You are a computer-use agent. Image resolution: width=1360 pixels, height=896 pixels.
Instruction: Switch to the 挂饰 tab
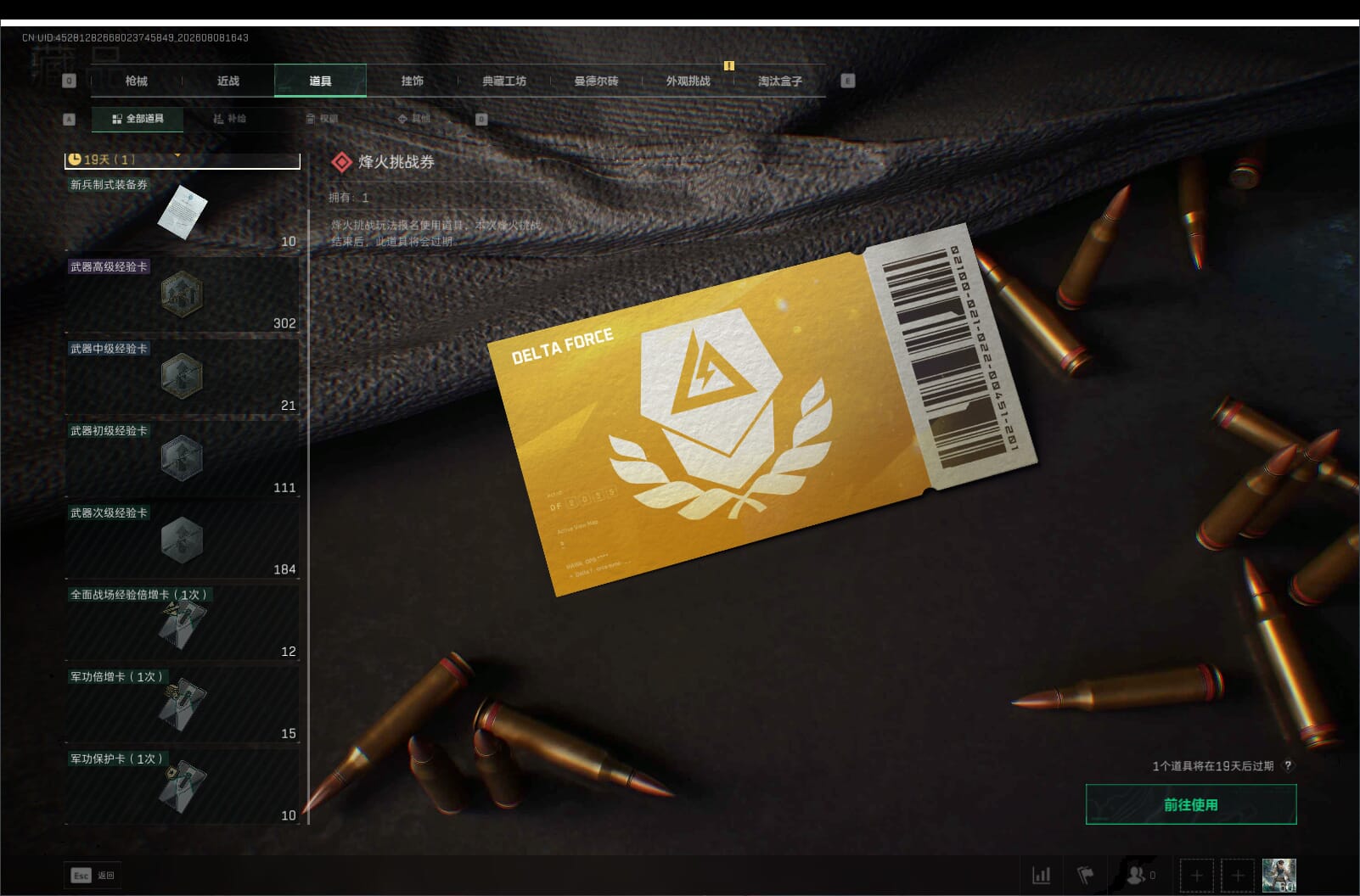412,81
